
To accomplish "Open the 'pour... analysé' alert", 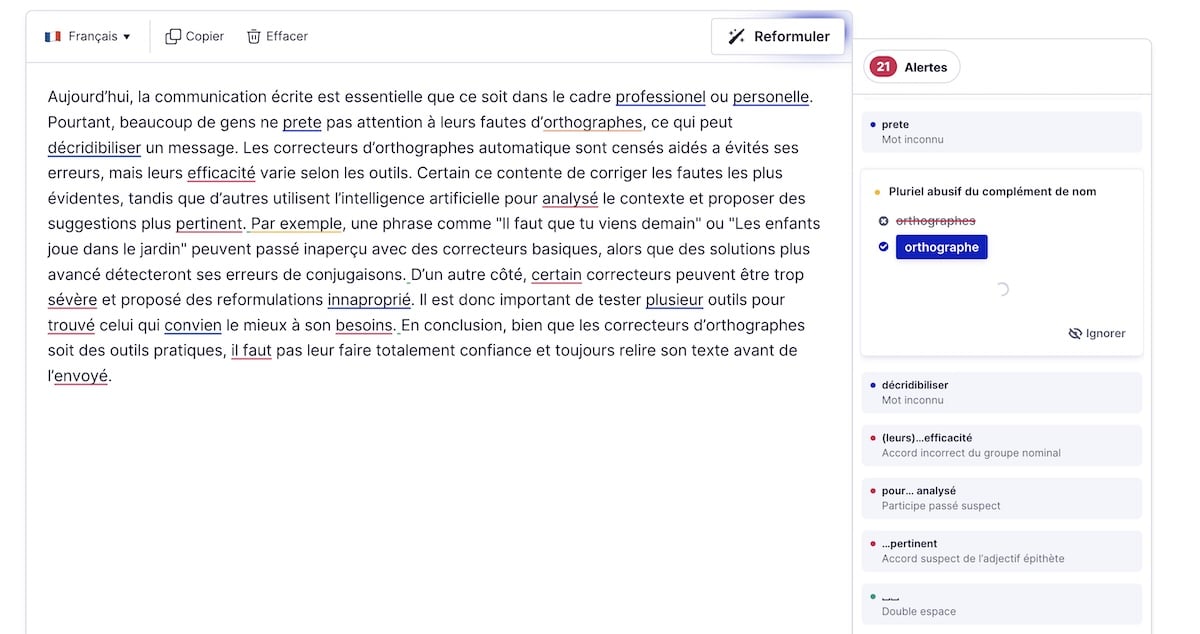I will coord(1001,498).
